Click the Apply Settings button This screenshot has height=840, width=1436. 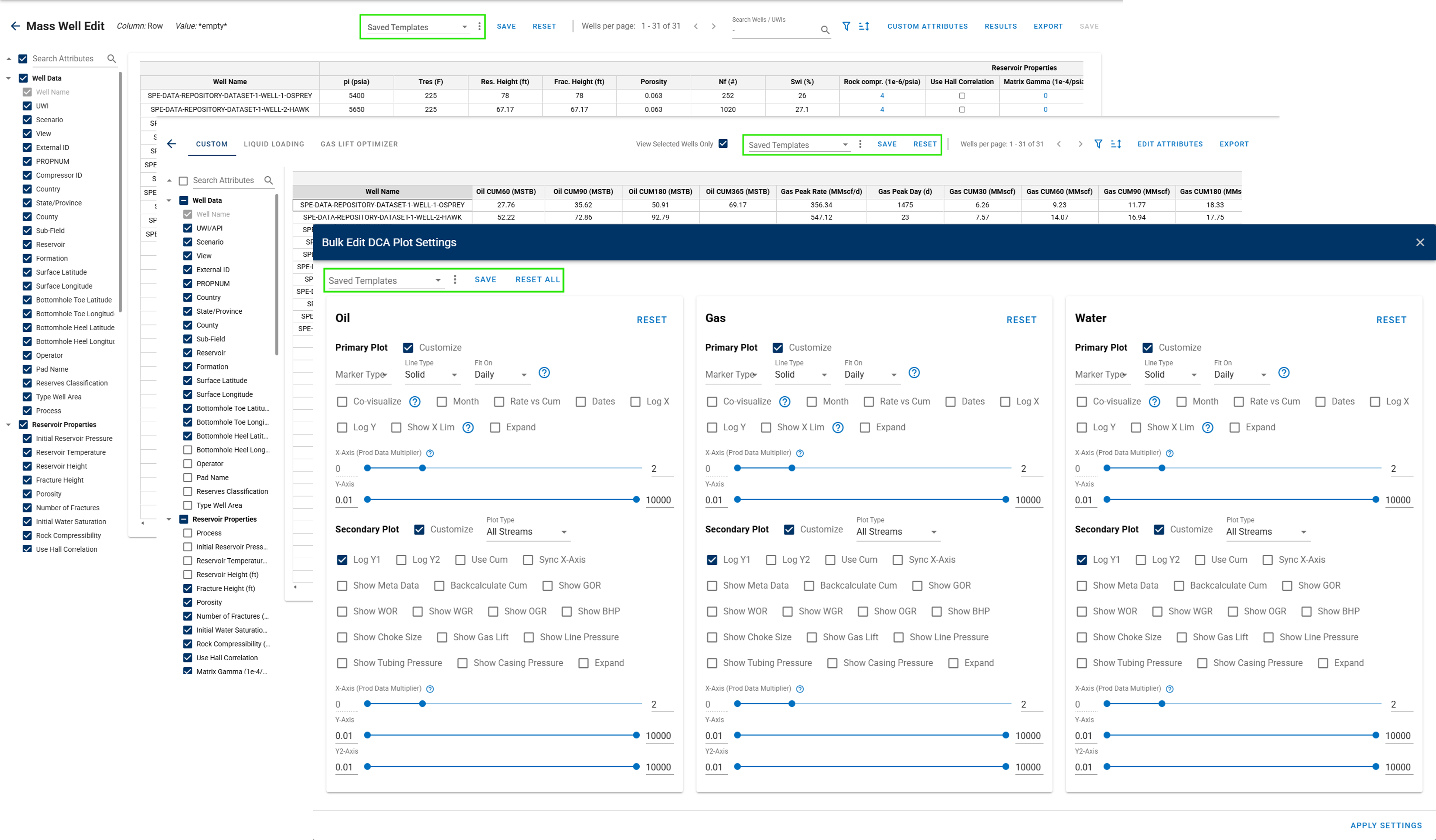coord(1386,825)
